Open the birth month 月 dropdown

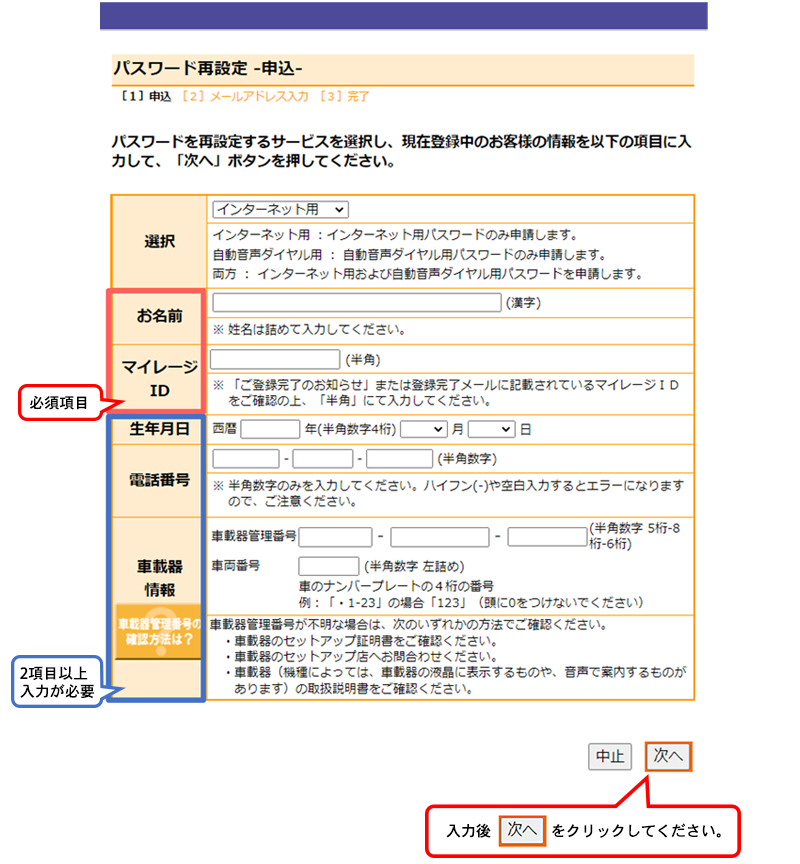pos(423,429)
